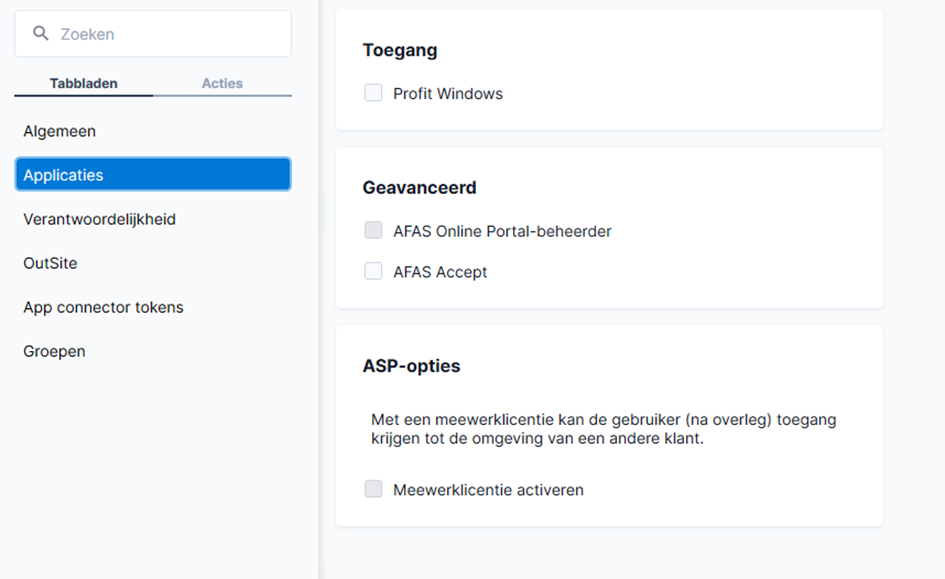Click the Meewerklicentie activeren label
The image size is (945, 579).
coord(488,490)
